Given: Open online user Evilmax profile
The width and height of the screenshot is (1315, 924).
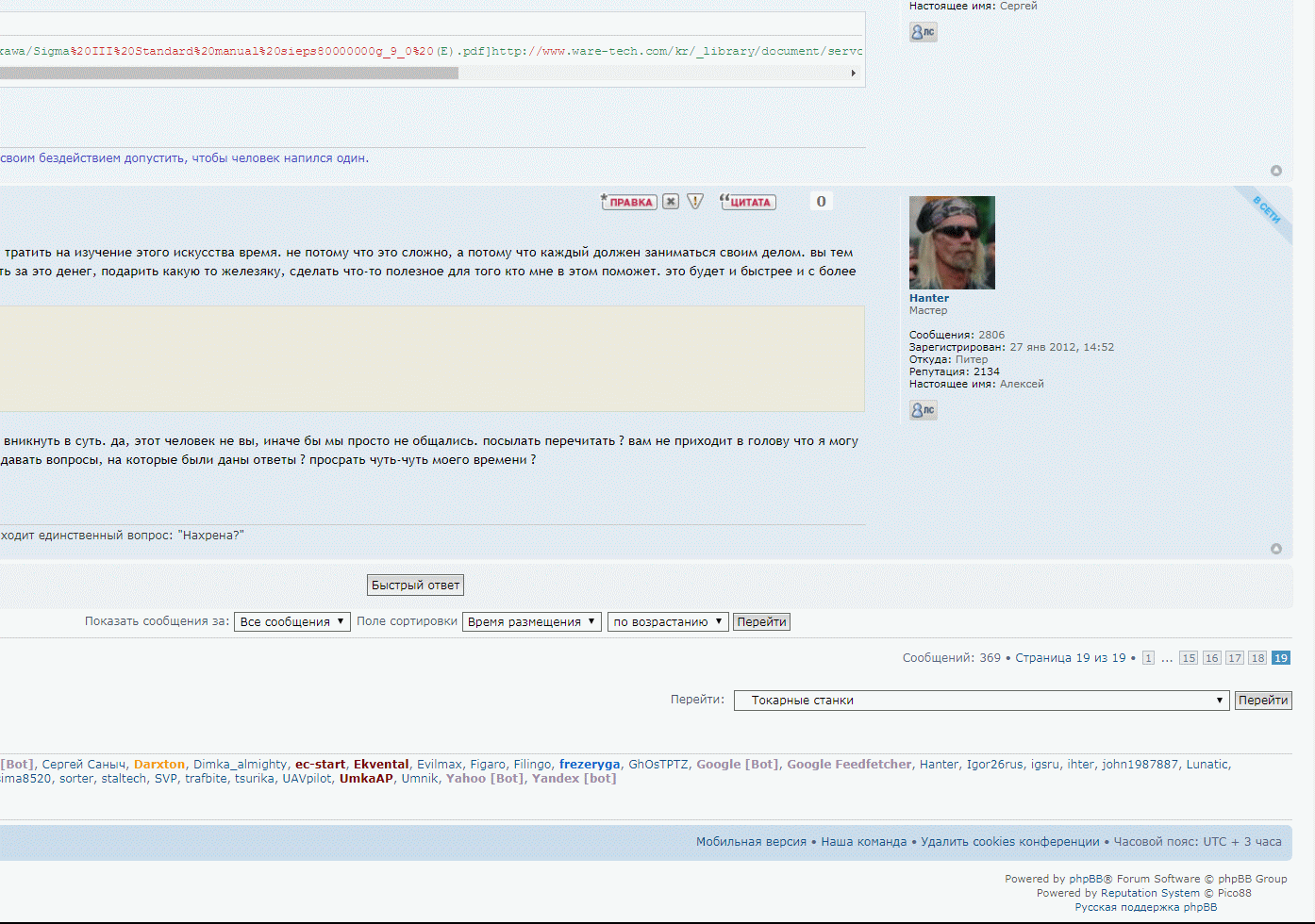Looking at the screenshot, I should (x=440, y=765).
